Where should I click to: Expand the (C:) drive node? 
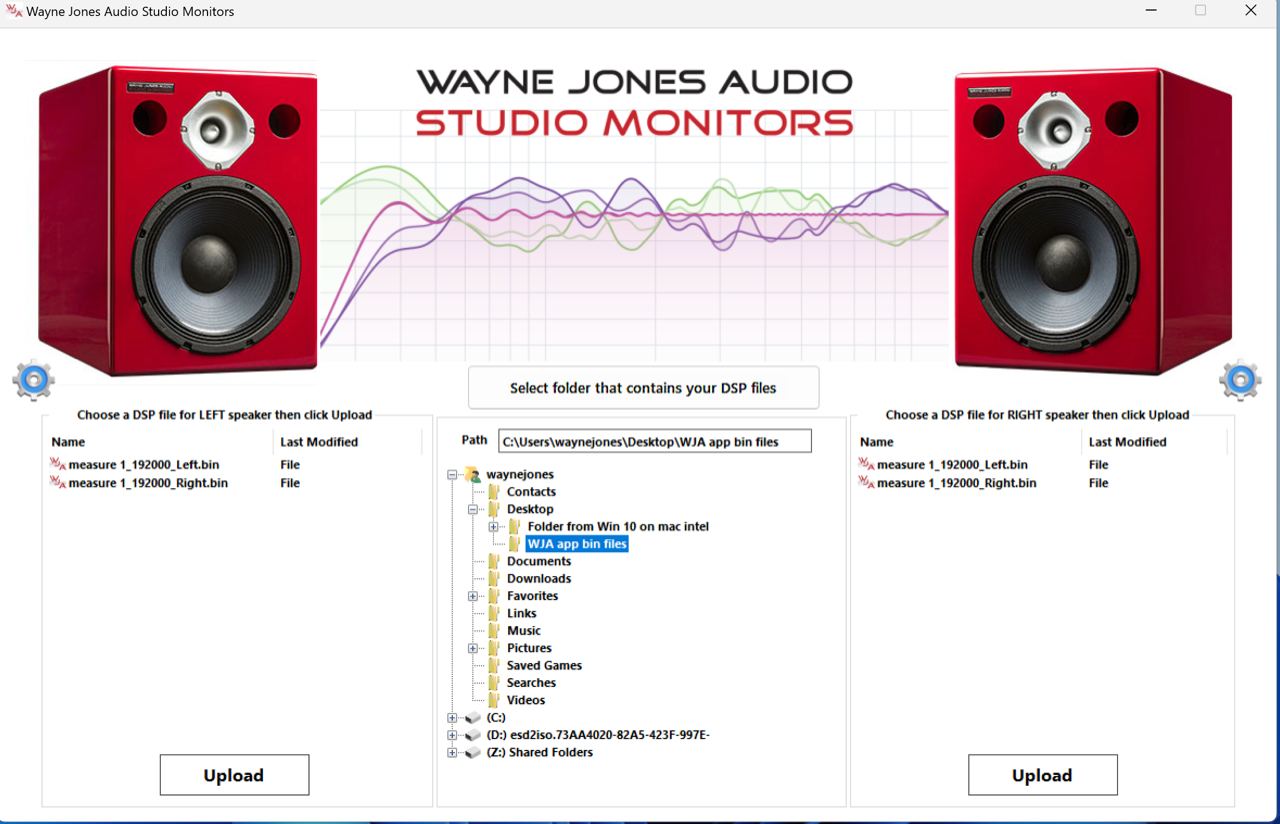(x=452, y=718)
